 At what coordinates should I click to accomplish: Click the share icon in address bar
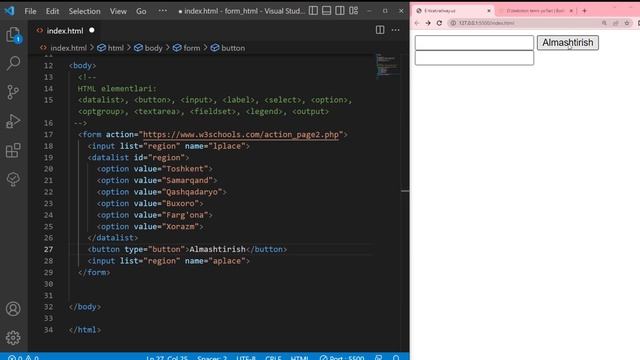(x=616, y=23)
